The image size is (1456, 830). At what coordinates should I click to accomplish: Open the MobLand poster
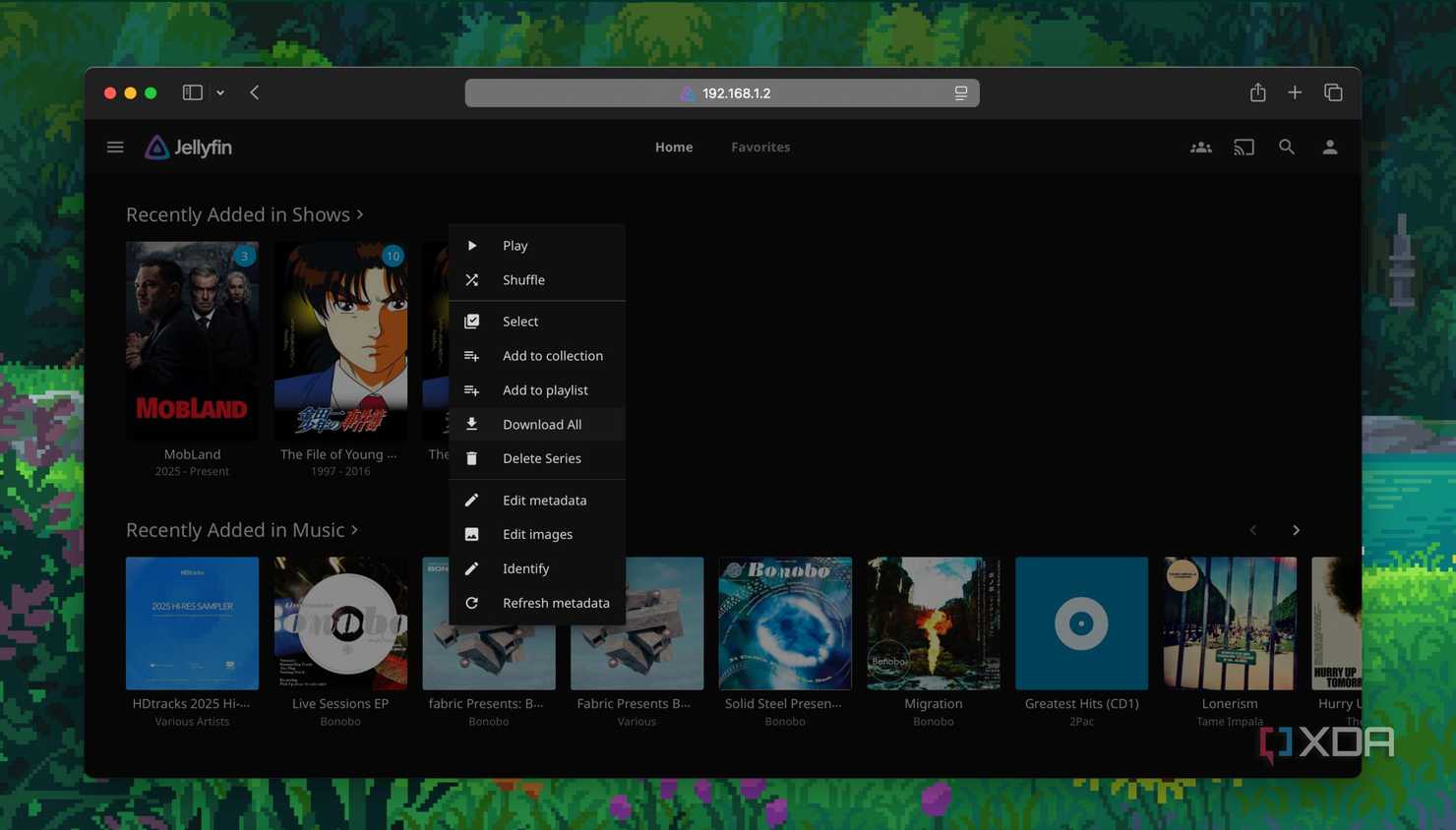tap(192, 340)
